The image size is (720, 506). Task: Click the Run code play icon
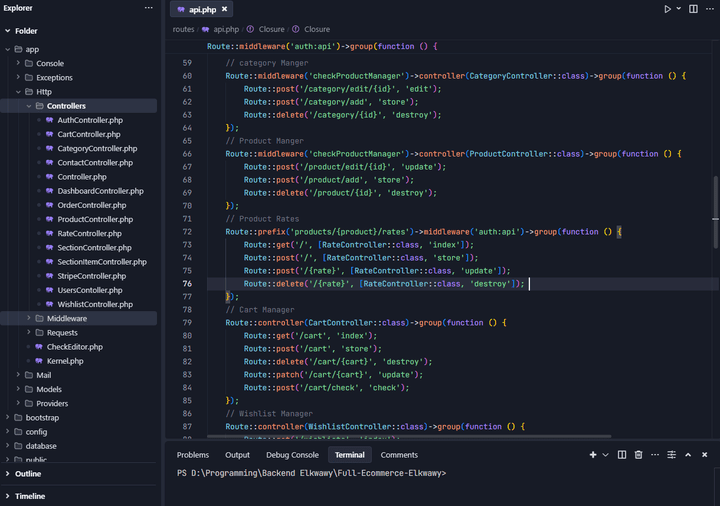pyautogui.click(x=667, y=9)
